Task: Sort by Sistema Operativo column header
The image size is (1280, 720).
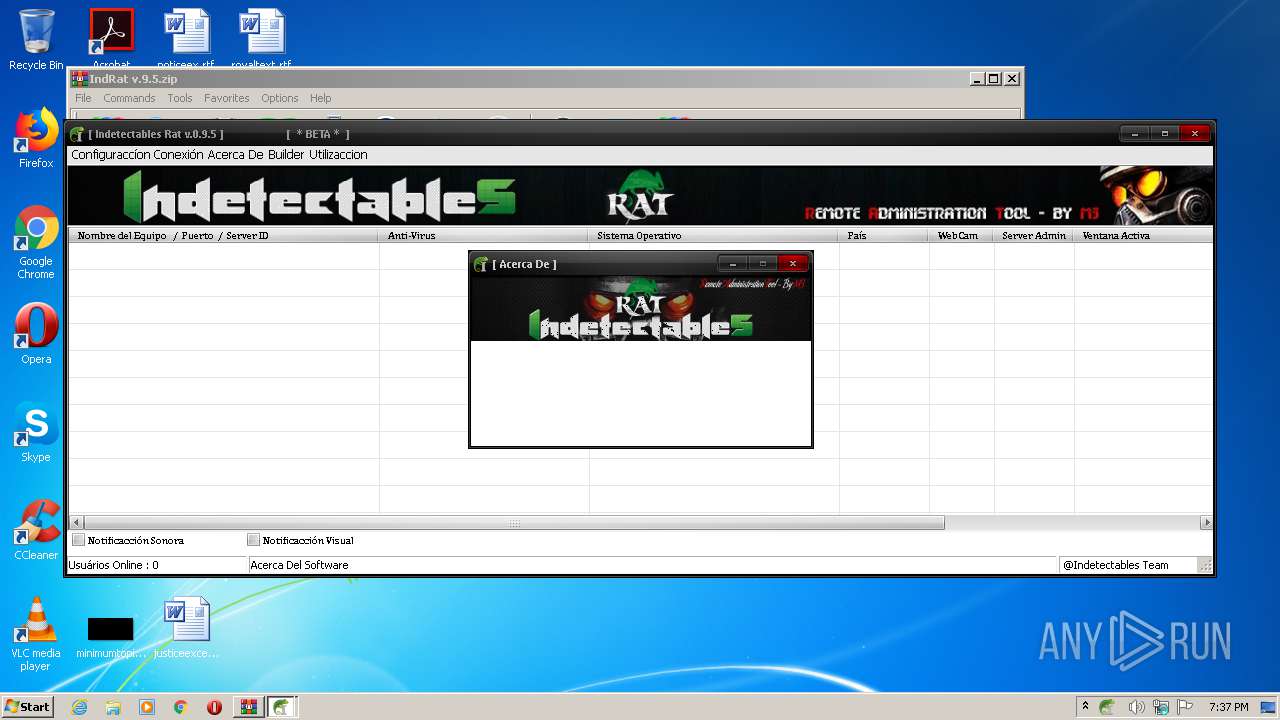Action: [714, 236]
